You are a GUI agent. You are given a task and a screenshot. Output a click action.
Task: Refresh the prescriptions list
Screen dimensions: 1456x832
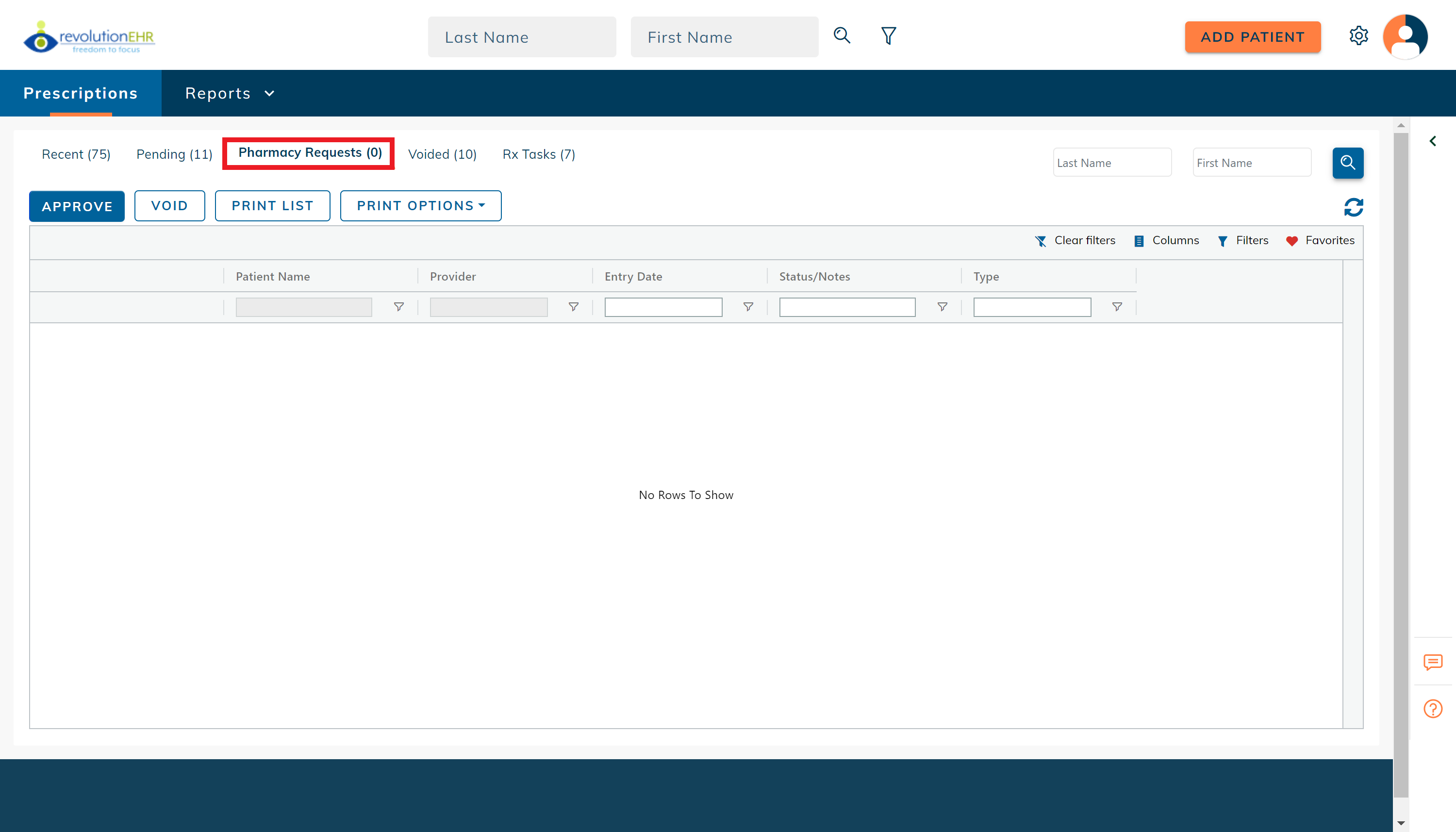(x=1353, y=207)
